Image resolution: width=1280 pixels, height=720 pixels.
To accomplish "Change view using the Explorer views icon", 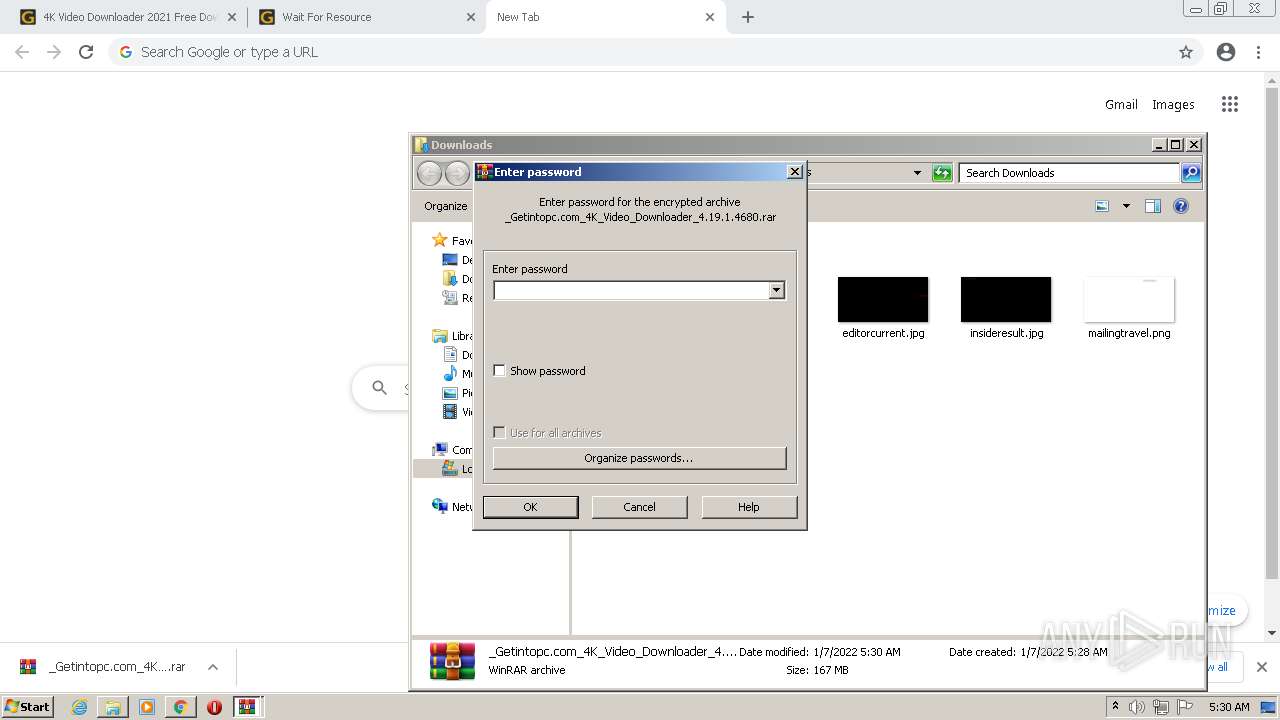I will coord(1102,206).
